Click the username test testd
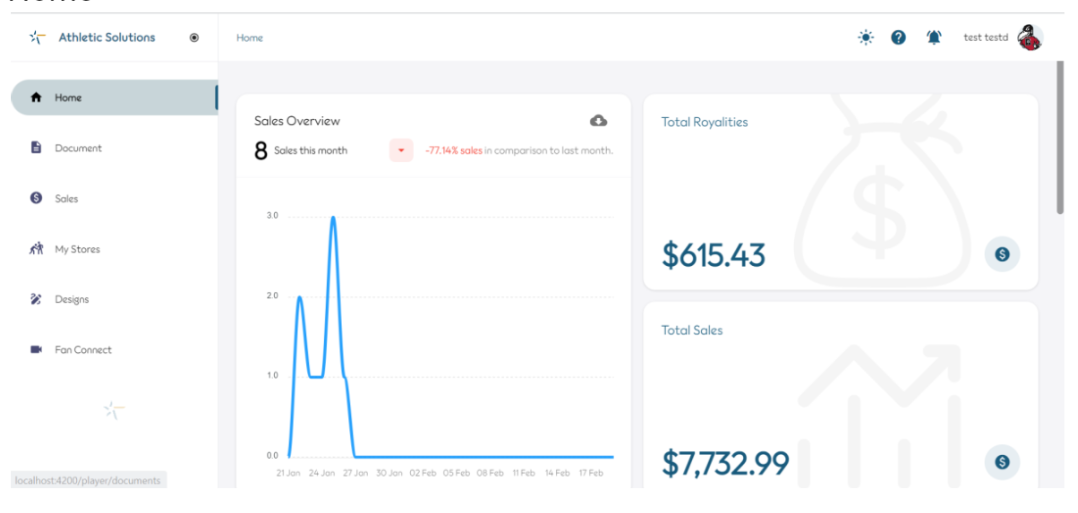Viewport: 1078px width, 513px height. click(986, 38)
